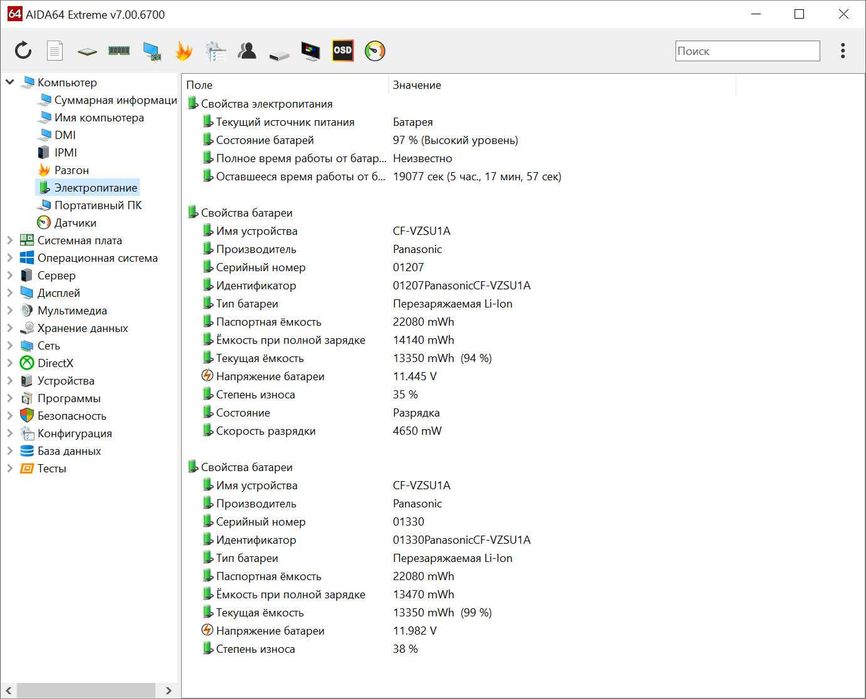Expand the Сеть tree node
Image resolution: width=866 pixels, height=699 pixels.
coord(9,346)
